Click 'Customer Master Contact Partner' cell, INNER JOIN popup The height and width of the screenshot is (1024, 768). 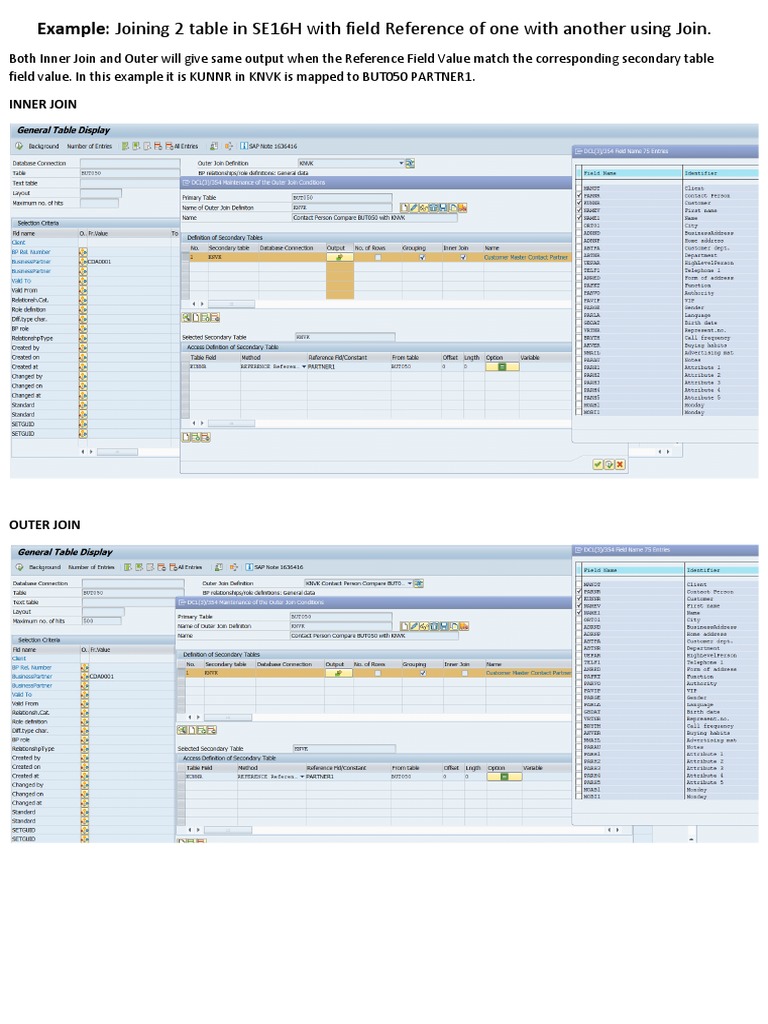tap(526, 257)
